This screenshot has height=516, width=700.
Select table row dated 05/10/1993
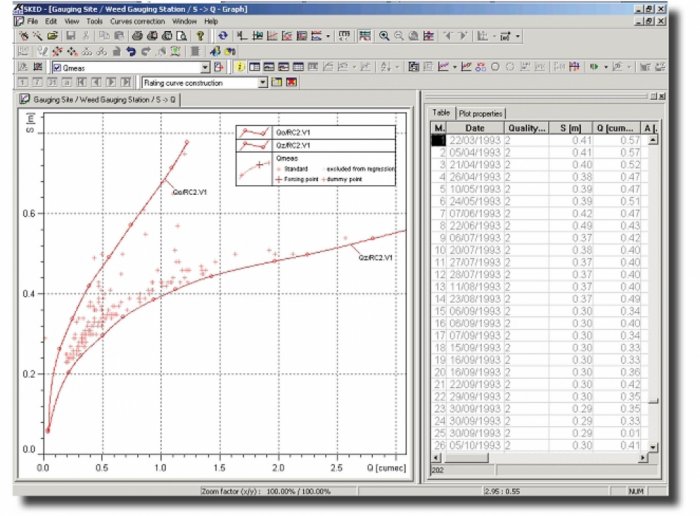[540, 445]
